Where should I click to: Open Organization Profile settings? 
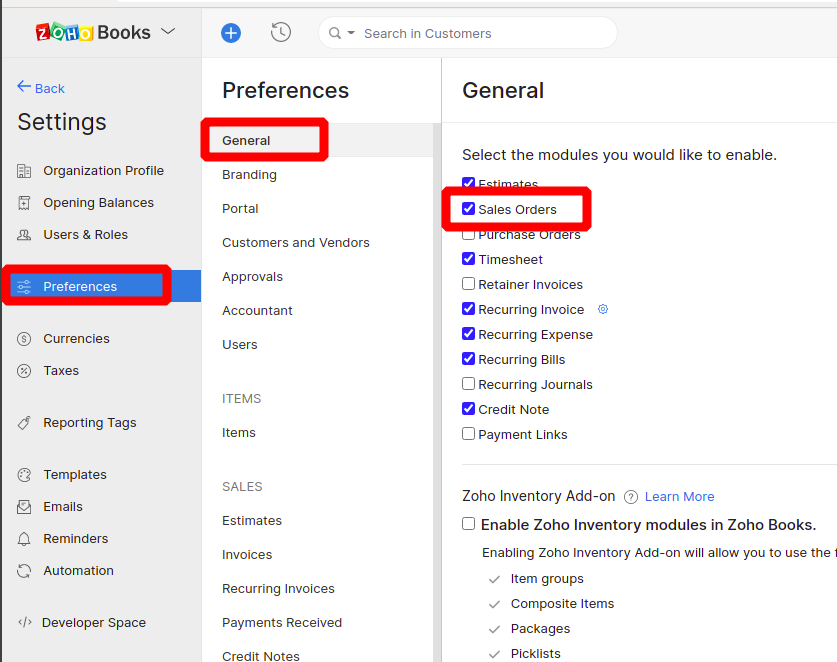click(x=104, y=171)
